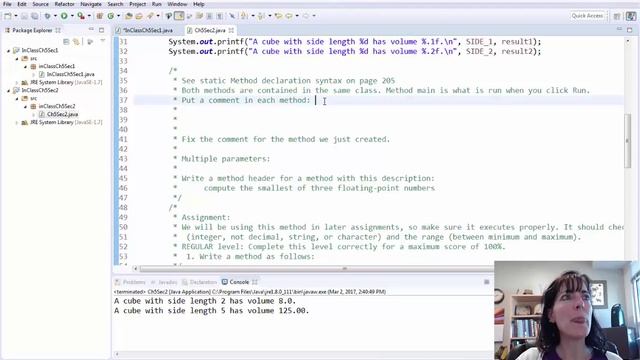This screenshot has width=640, height=360.
Task: Close the Ch5Sec2.java editor tab
Action: 231,30
